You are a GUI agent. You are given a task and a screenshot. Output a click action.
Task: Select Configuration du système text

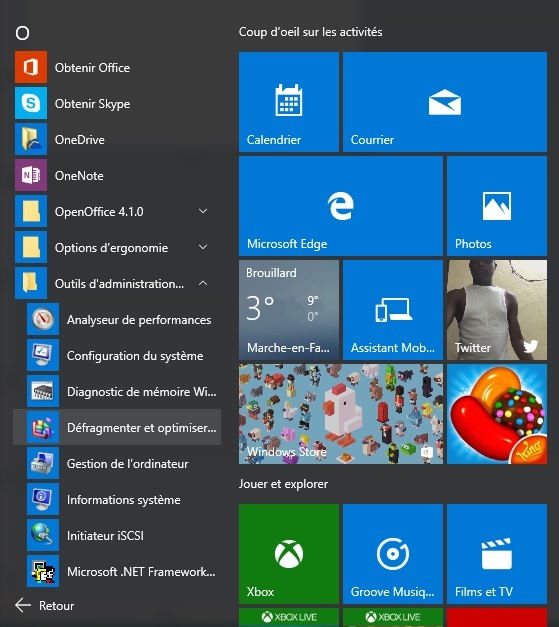[x=135, y=356]
